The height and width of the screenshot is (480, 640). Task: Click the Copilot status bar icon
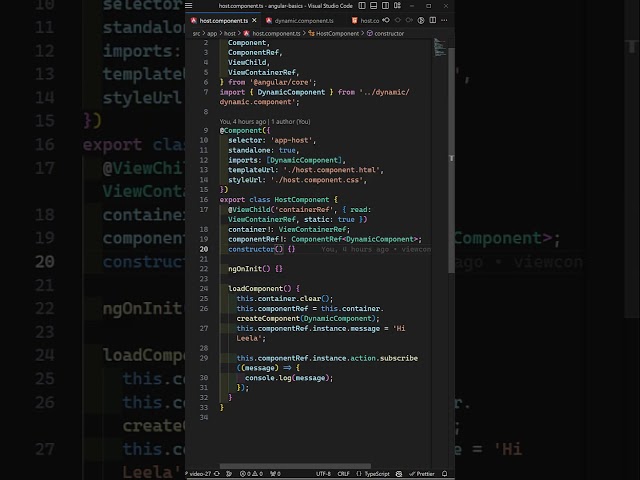pyautogui.click(x=399, y=474)
